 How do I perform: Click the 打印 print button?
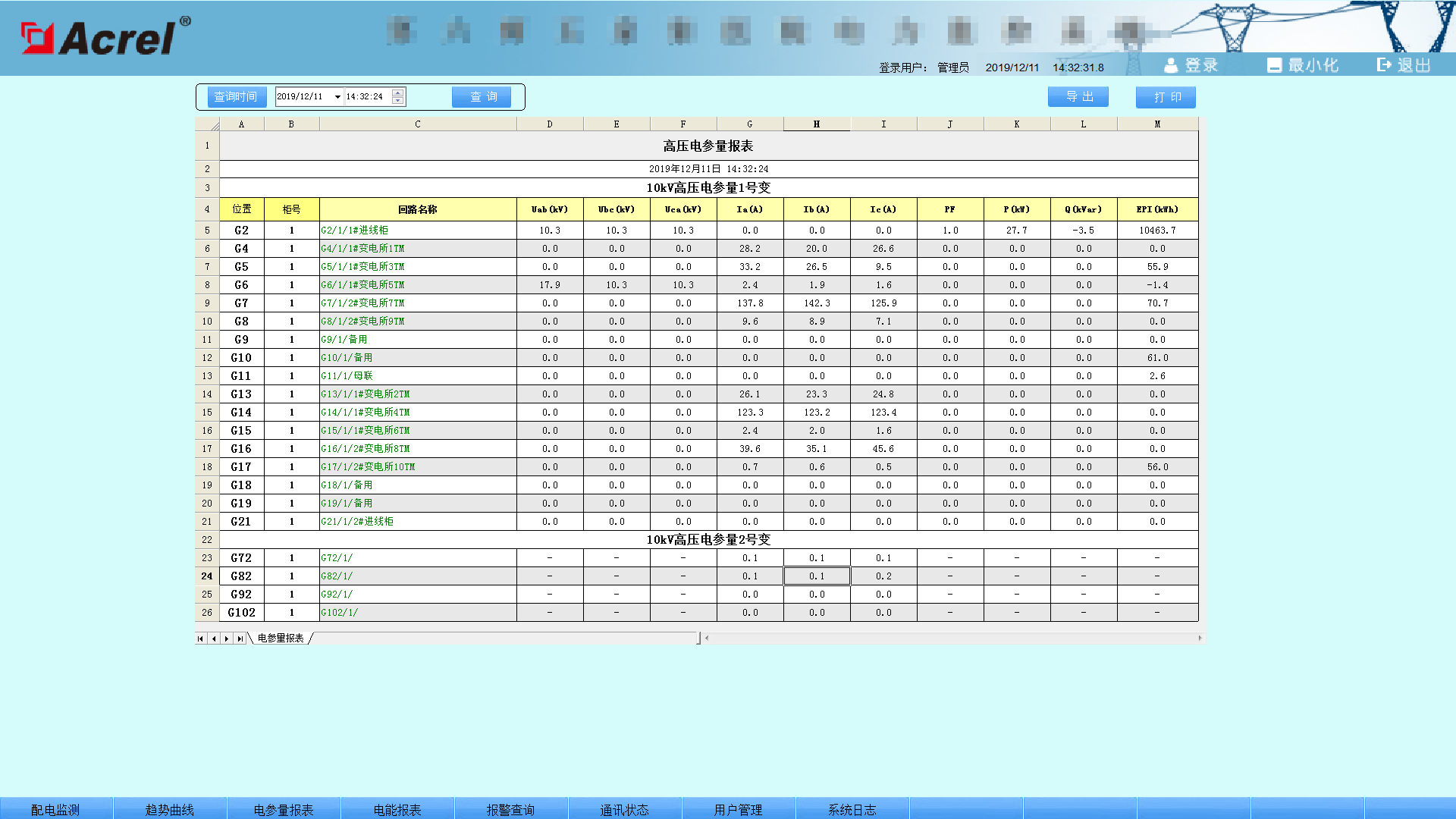[1166, 97]
